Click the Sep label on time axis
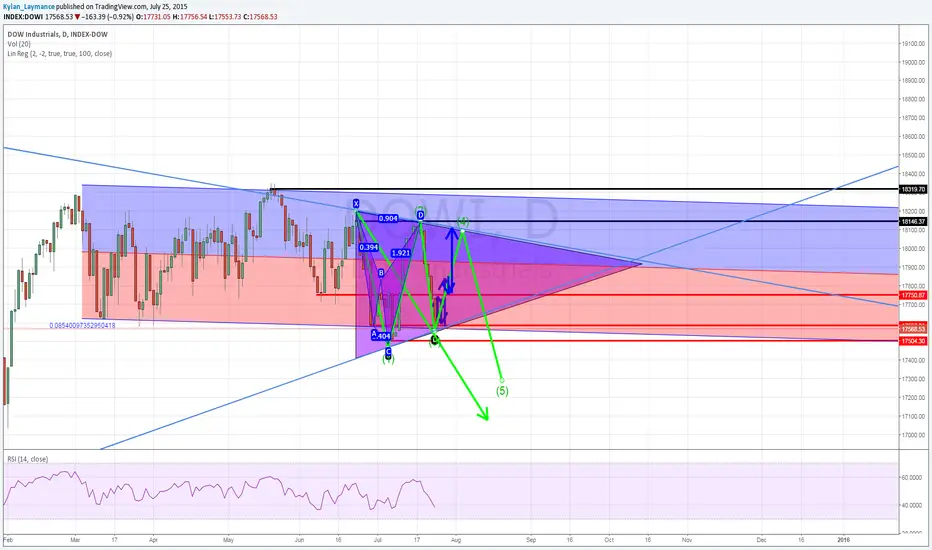Image resolution: width=932 pixels, height=550 pixels. click(531, 540)
